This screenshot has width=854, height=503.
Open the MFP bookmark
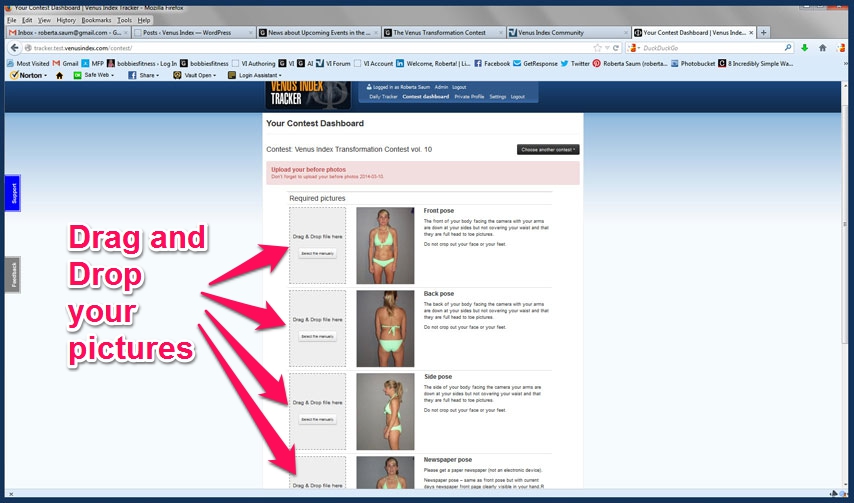pyautogui.click(x=93, y=64)
